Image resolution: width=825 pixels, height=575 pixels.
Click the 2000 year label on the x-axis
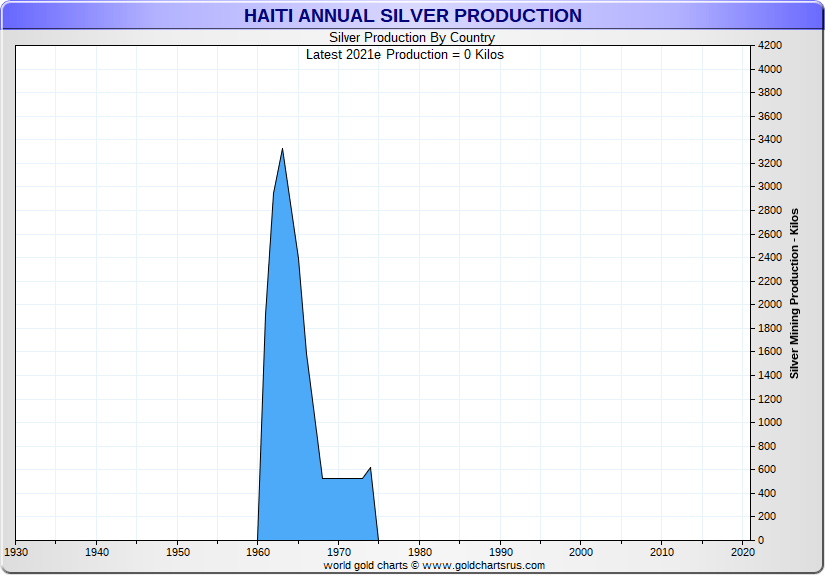581,551
